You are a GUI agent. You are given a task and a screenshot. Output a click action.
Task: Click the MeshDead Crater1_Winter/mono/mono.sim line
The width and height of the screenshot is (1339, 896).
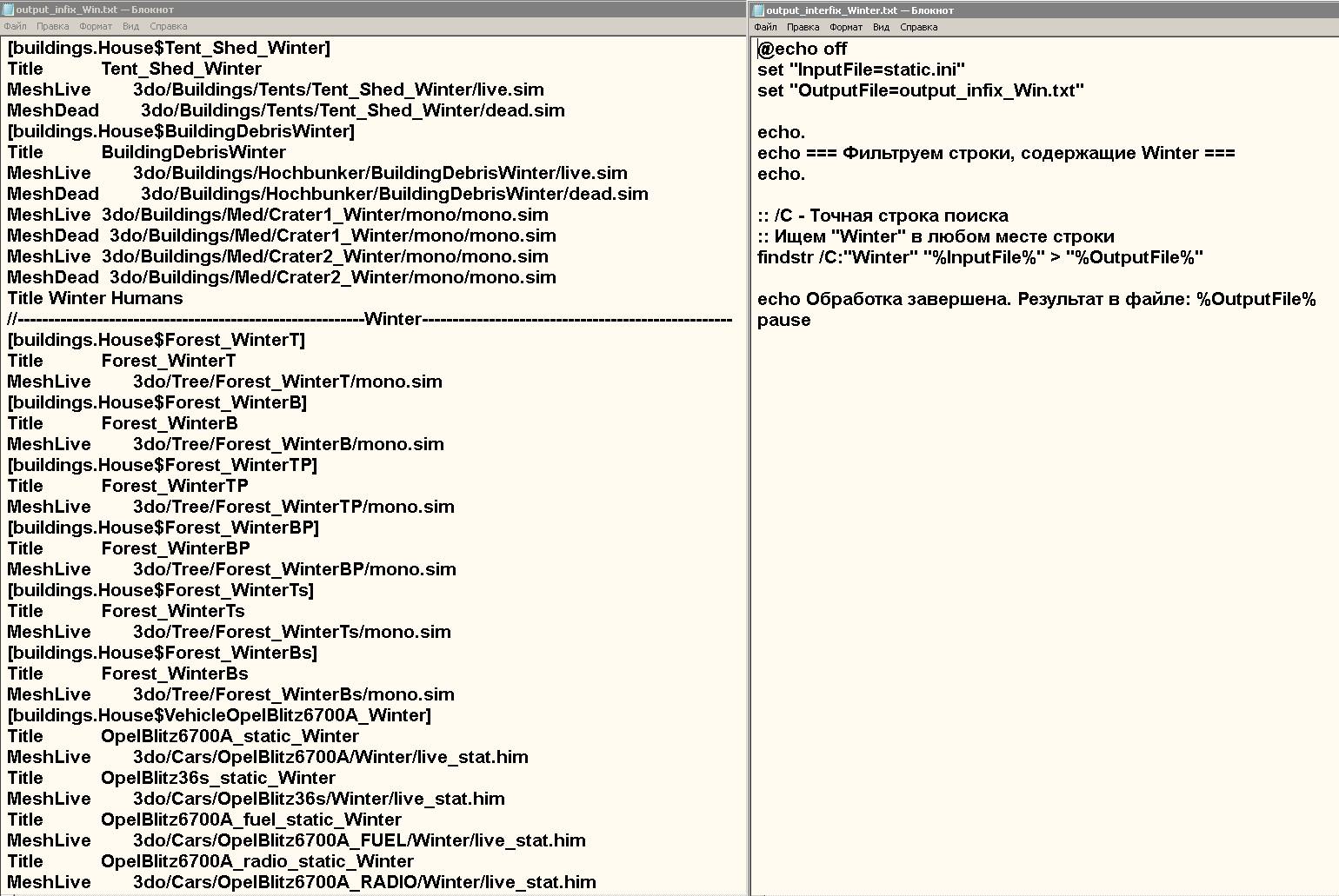point(282,236)
